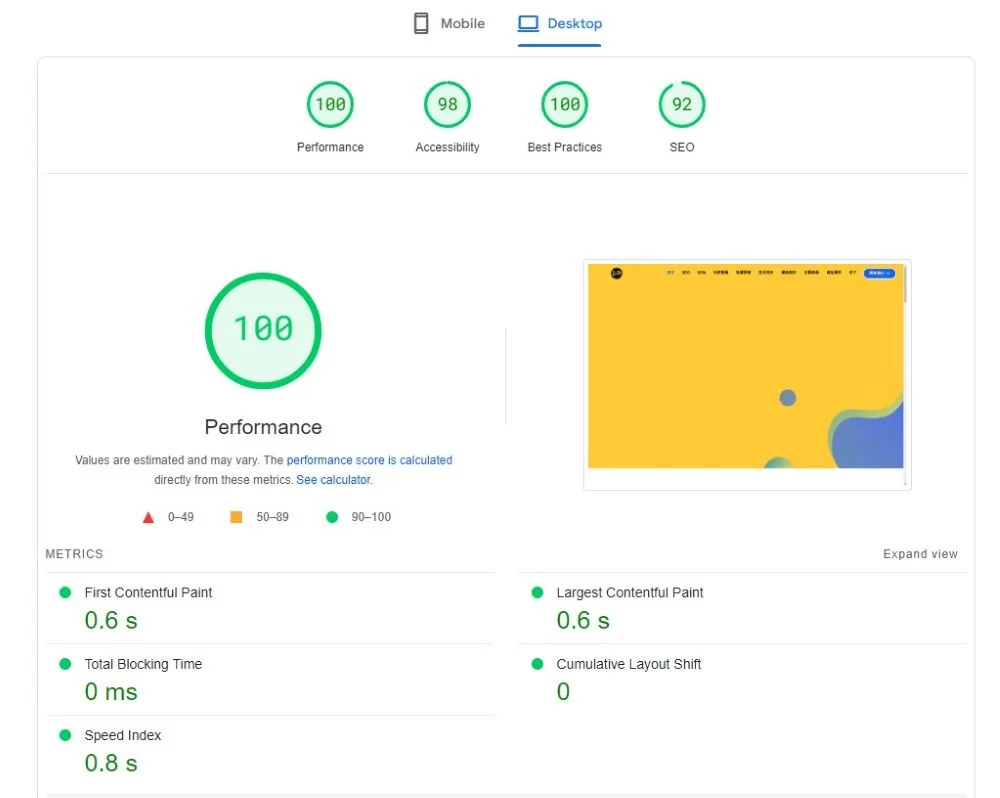The height and width of the screenshot is (798, 1000).
Task: Expand the First Contentful Paint metric
Action: [x=270, y=608]
